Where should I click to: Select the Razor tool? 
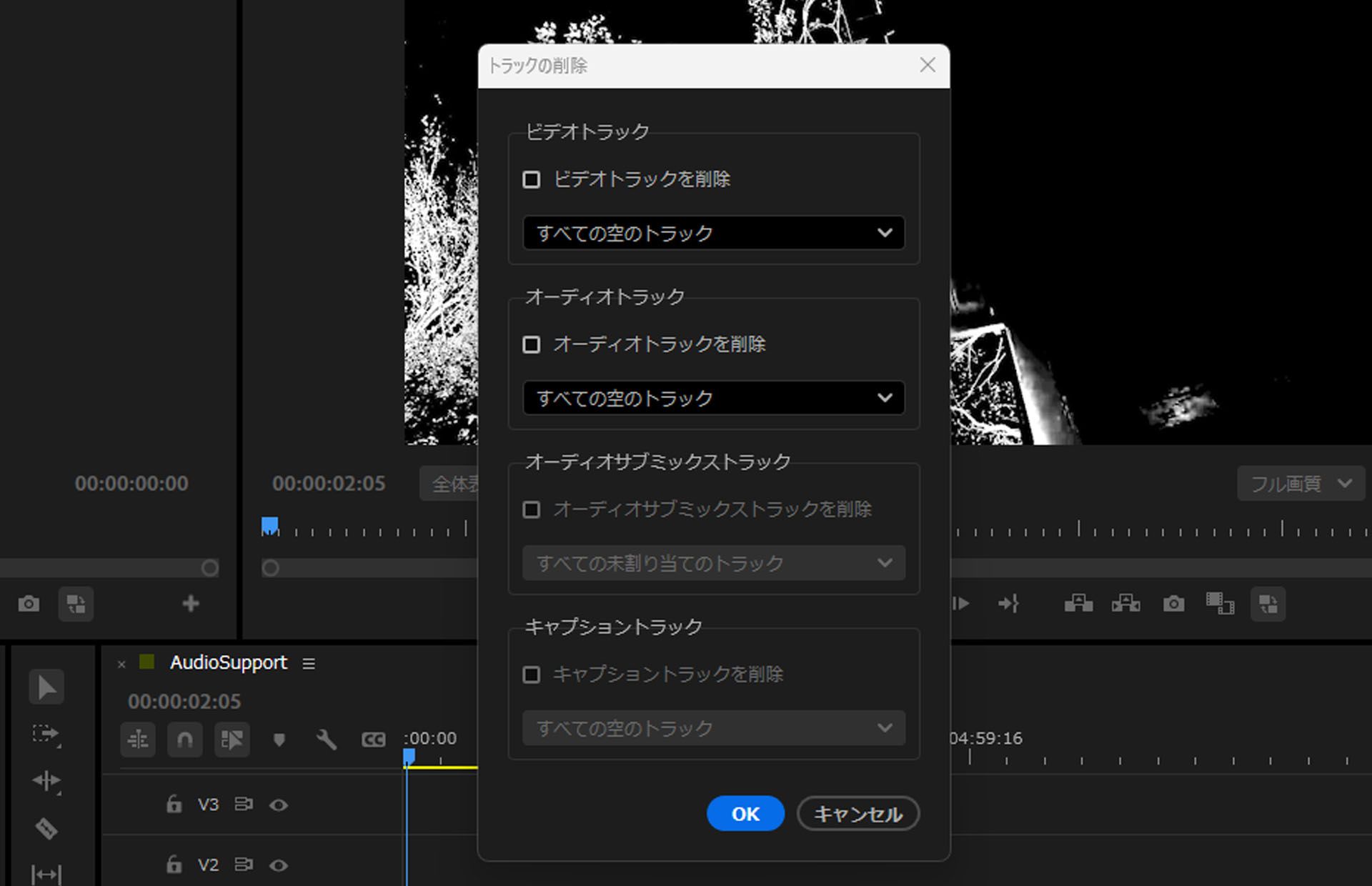point(46,829)
